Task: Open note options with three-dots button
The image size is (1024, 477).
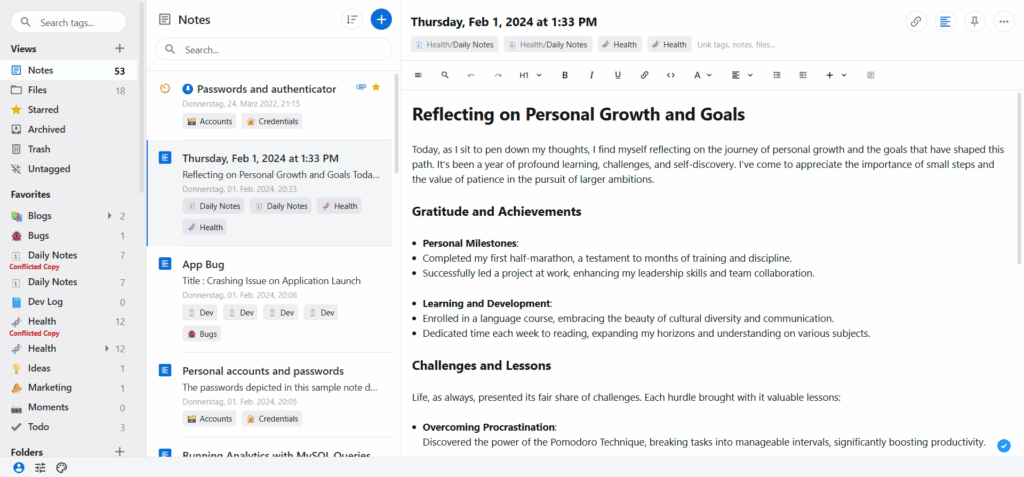Action: (1004, 22)
